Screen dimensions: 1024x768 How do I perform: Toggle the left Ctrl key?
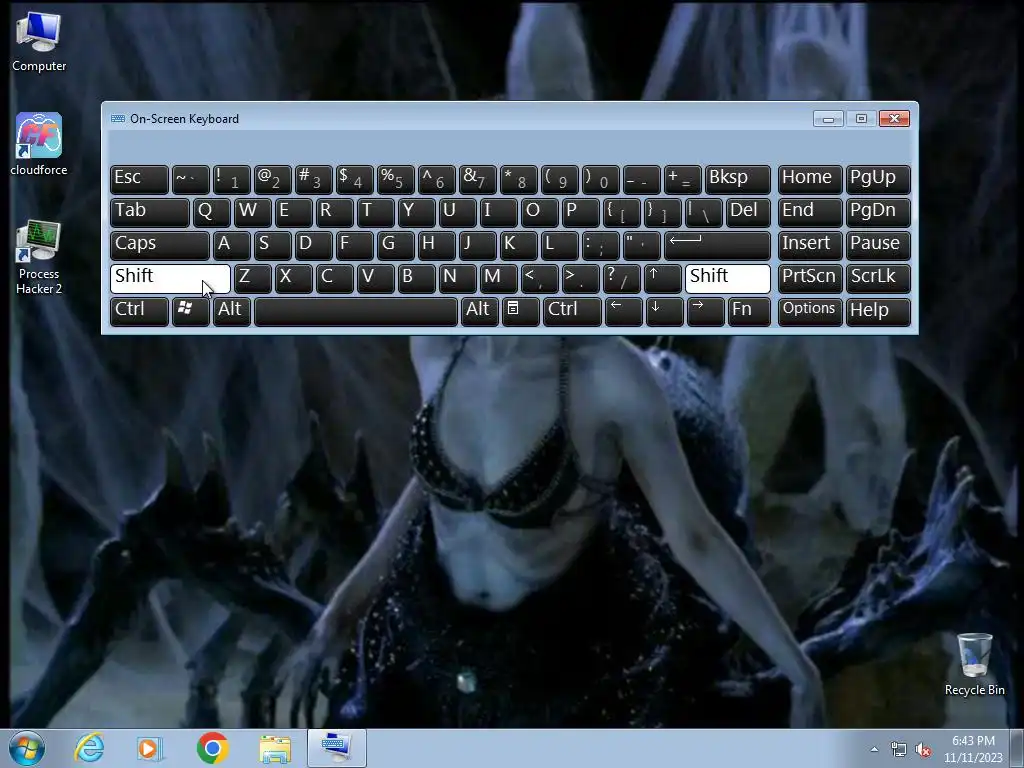(x=139, y=311)
